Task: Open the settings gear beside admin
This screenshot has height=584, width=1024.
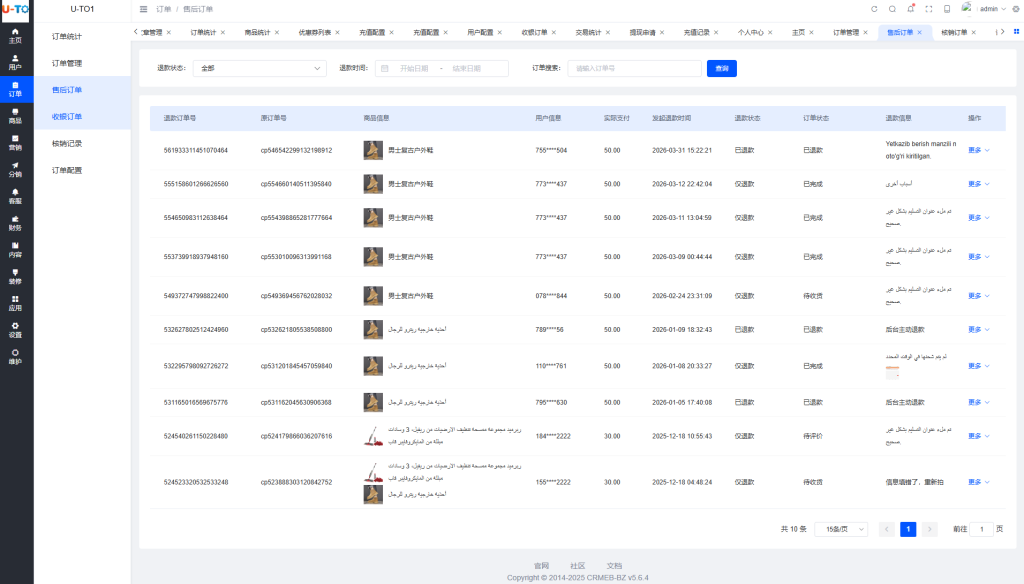Action: pyautogui.click(x=1016, y=9)
